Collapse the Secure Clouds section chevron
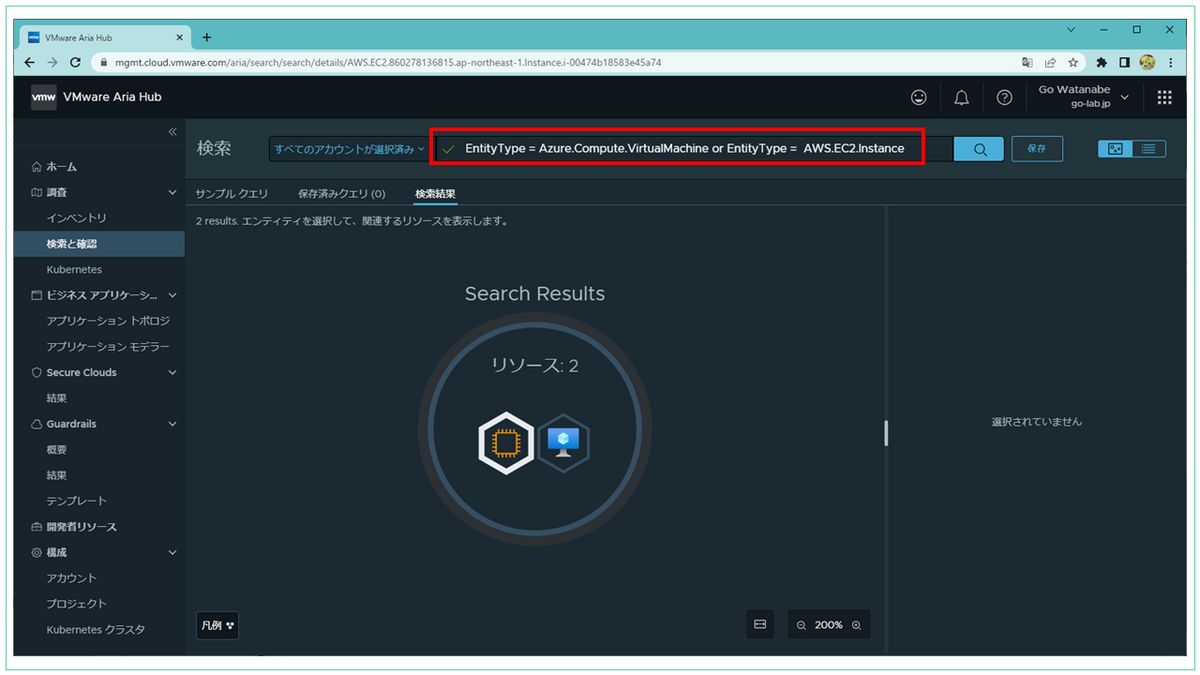This screenshot has height=675, width=1200. (x=172, y=373)
